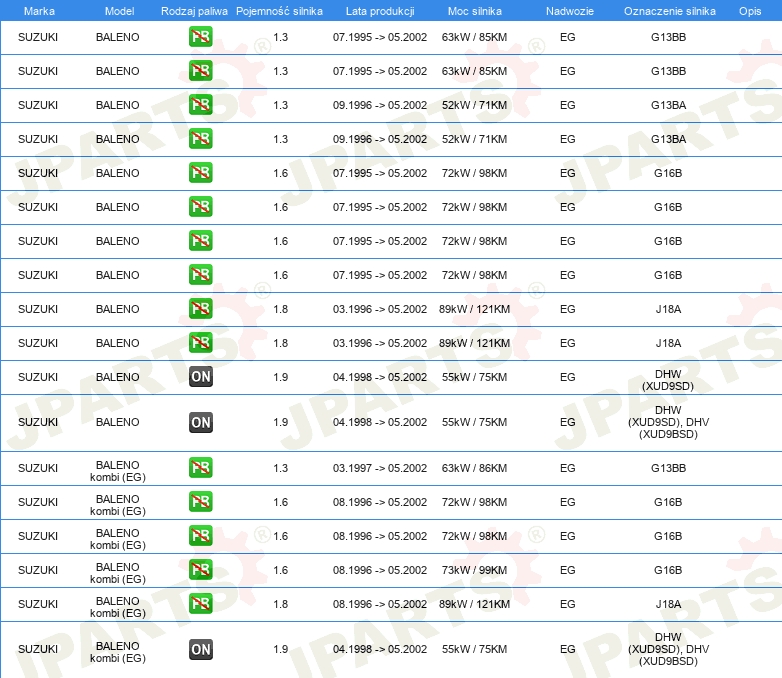Click petrol icon for BALENO kombi 63kW / 86KM
Image resolution: width=782 pixels, height=678 pixels.
[x=200, y=468]
